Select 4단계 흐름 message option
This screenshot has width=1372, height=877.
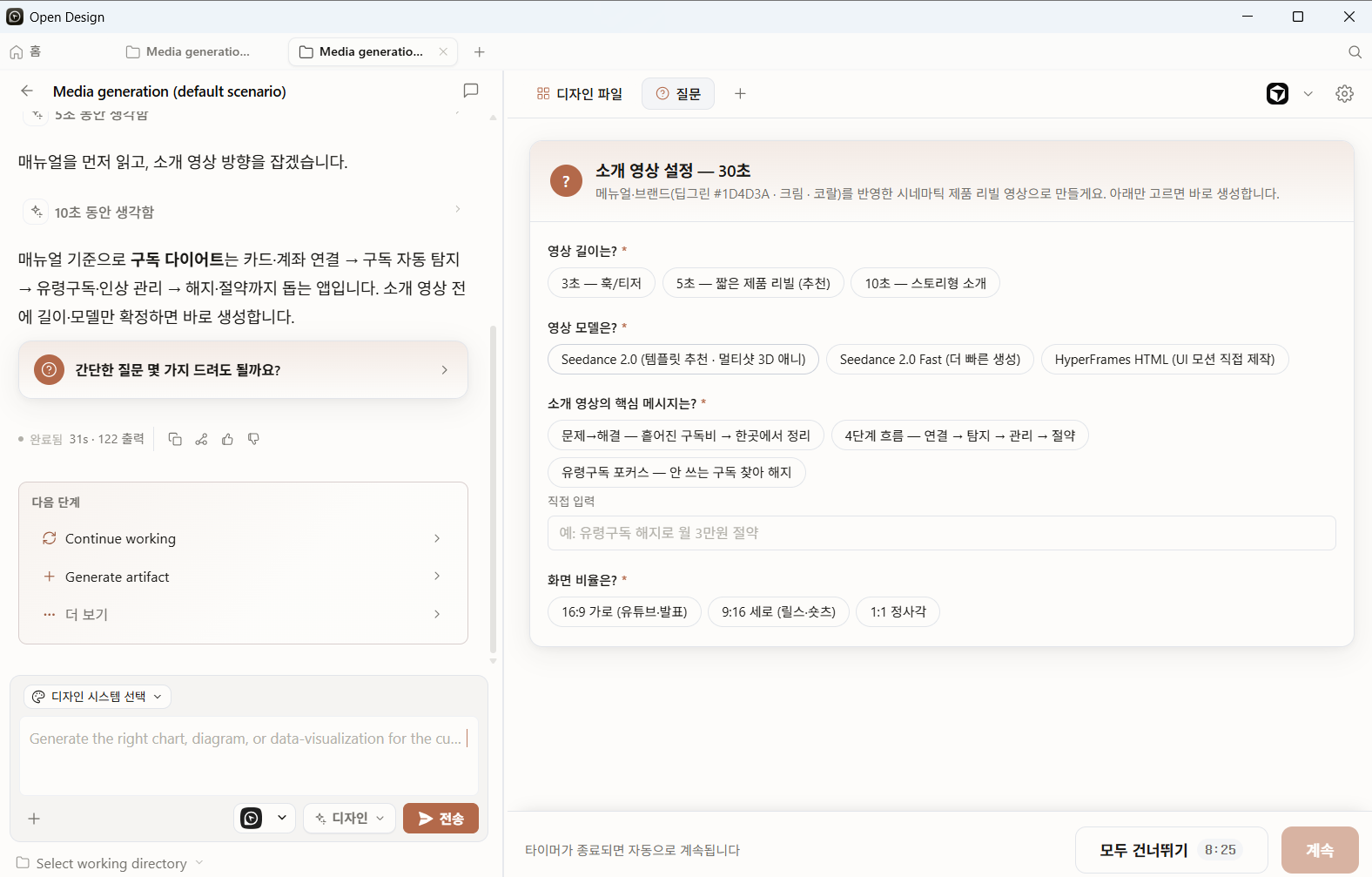click(x=960, y=435)
